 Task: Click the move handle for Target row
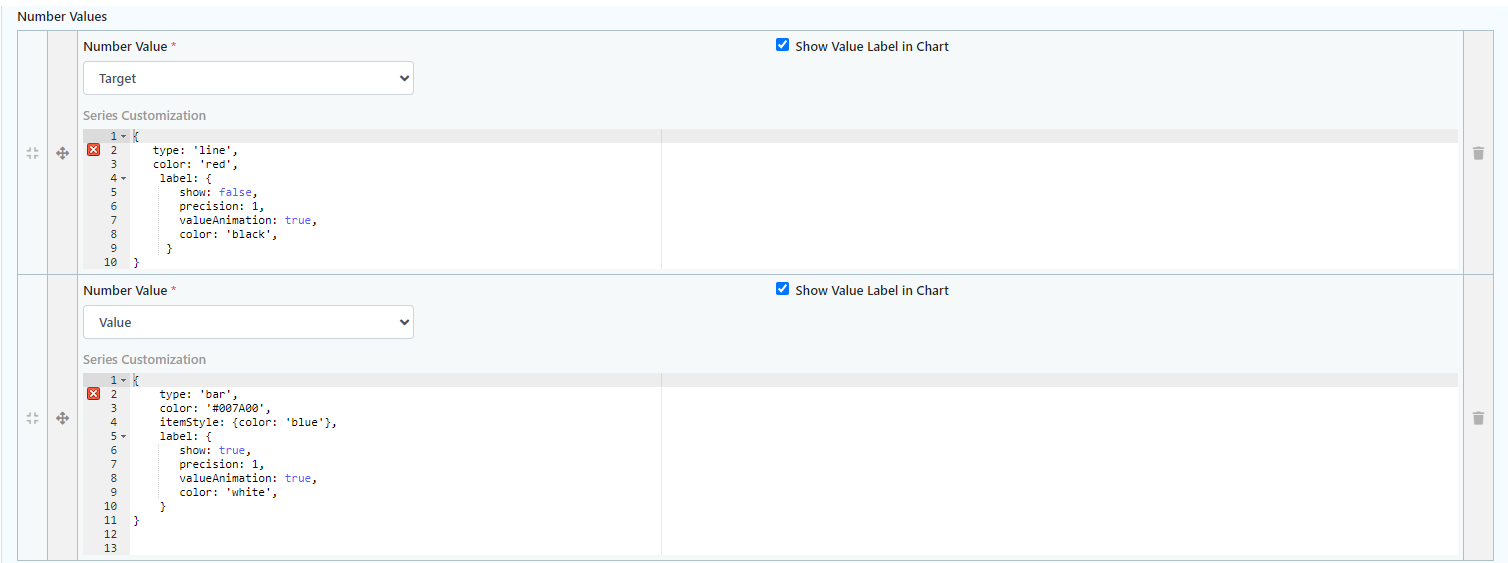tap(62, 153)
